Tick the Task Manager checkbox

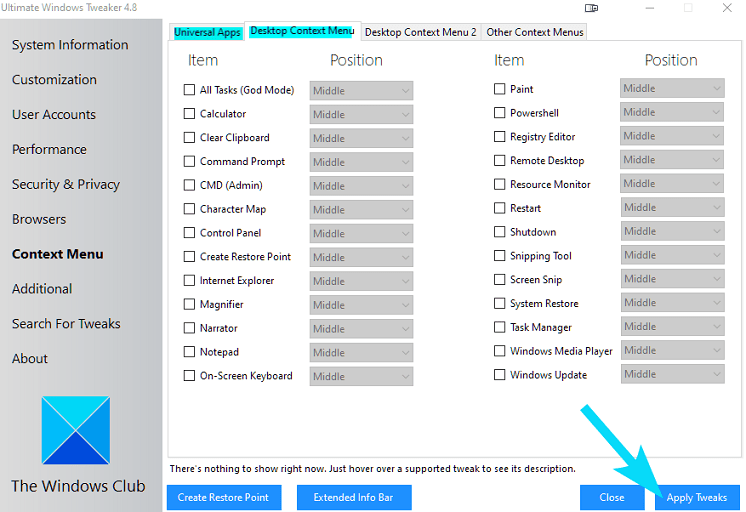(x=500, y=327)
